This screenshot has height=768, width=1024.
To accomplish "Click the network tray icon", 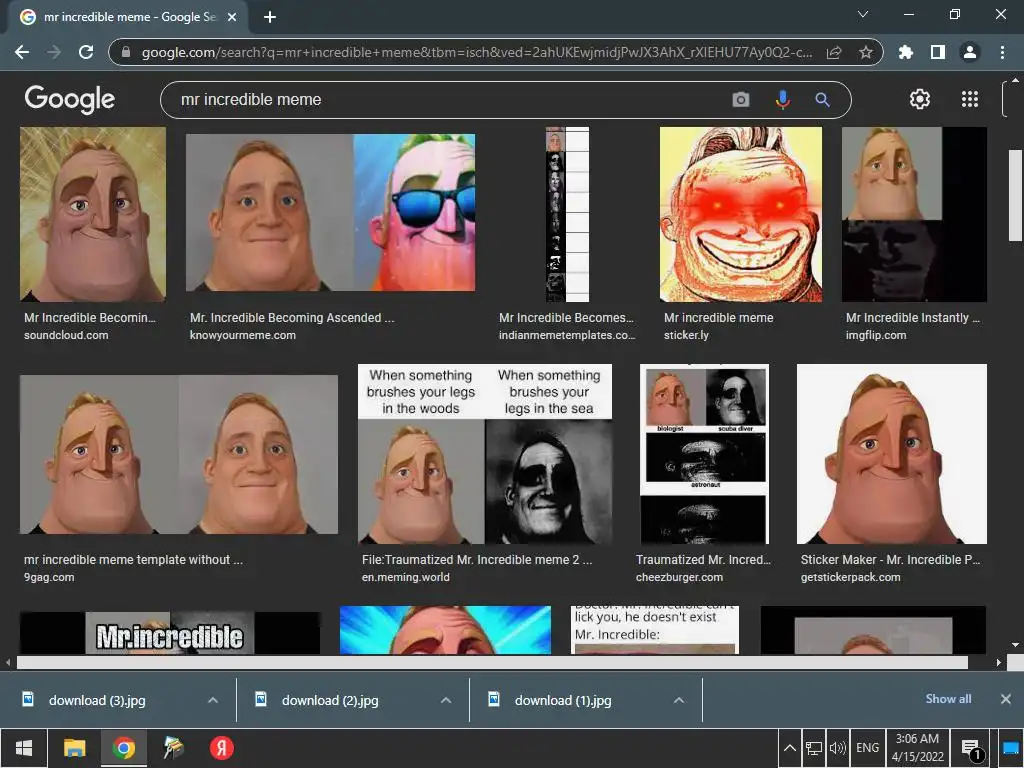I will pos(814,748).
